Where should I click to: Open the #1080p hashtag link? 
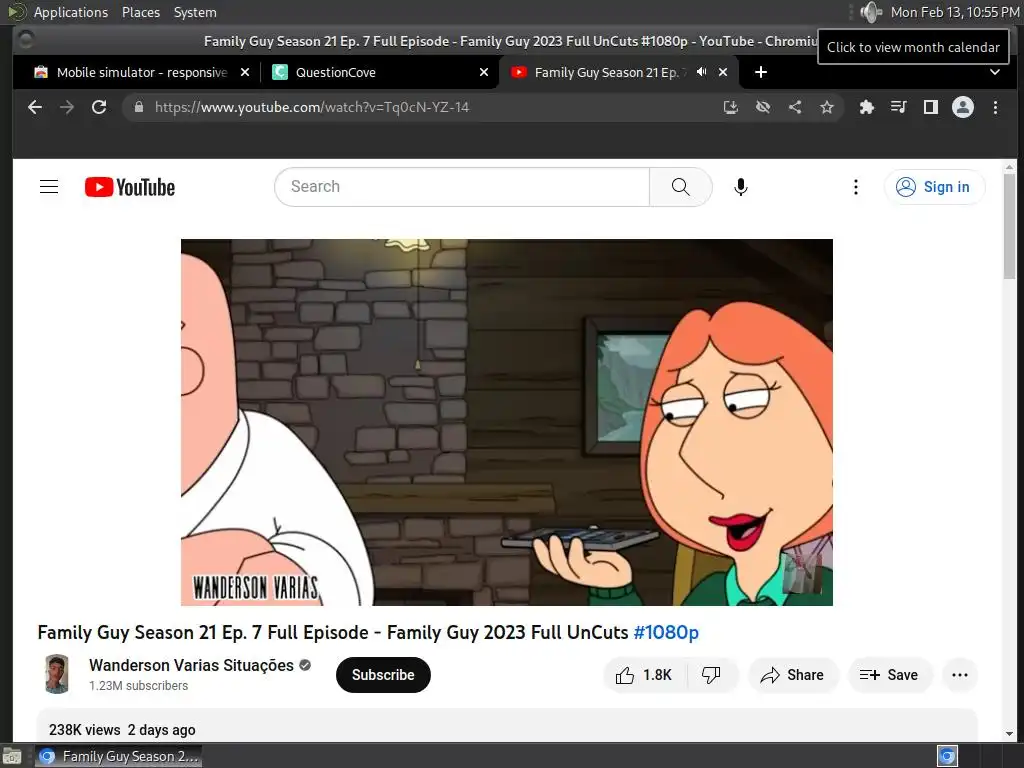coord(666,632)
